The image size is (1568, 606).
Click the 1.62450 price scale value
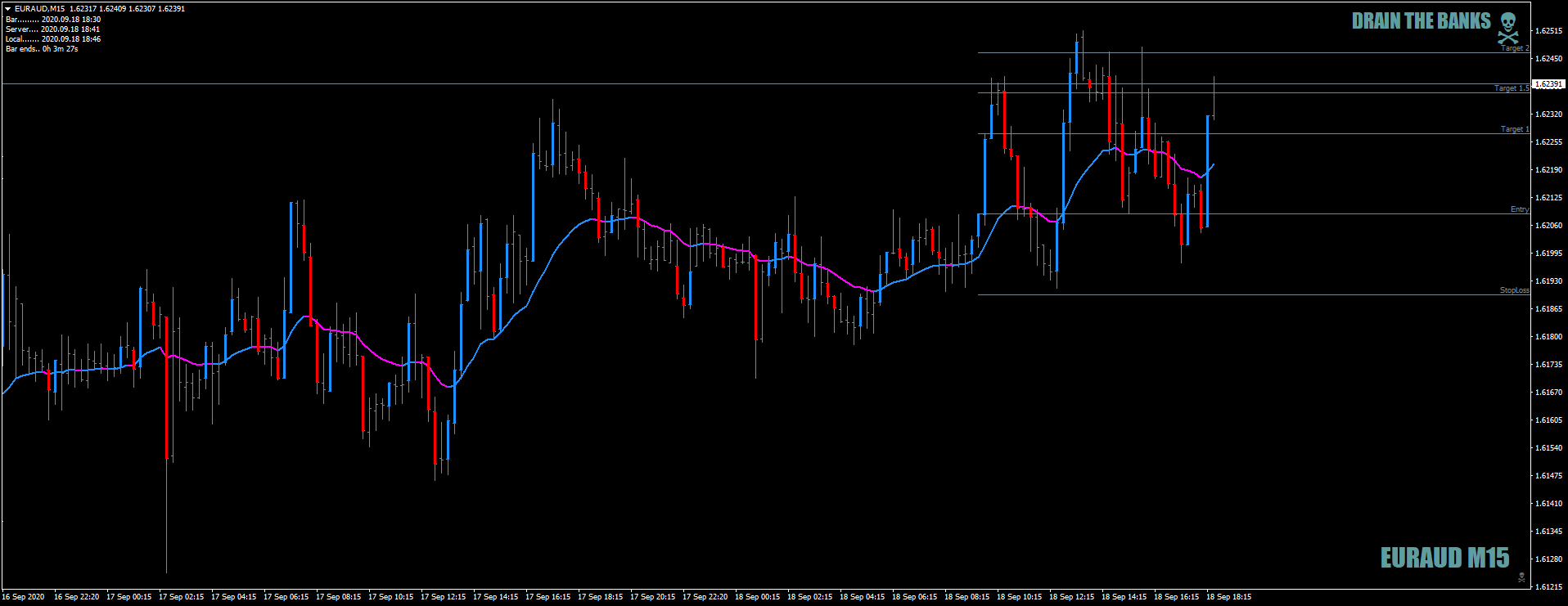1548,59
